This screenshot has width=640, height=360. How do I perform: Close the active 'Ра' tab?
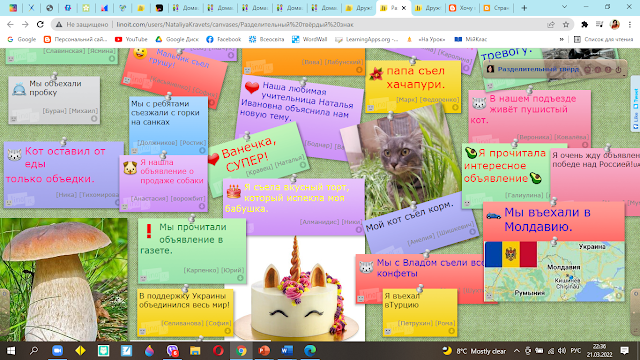(x=404, y=8)
